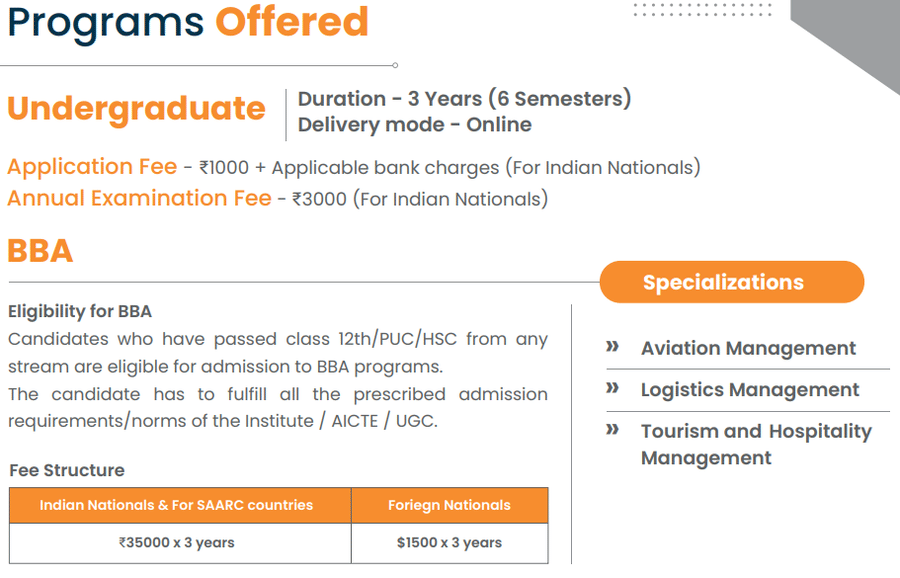
Task: Click the Application Fee label
Action: click(92, 167)
